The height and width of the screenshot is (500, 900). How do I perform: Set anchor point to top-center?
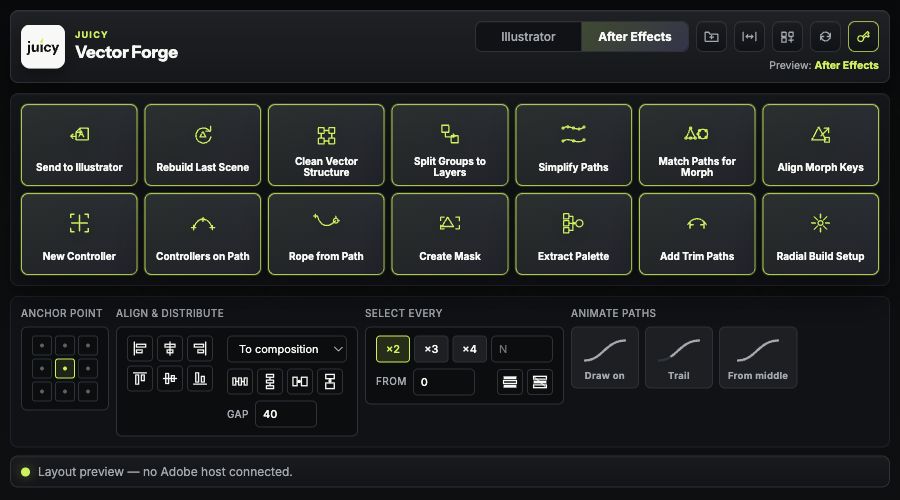[65, 346]
